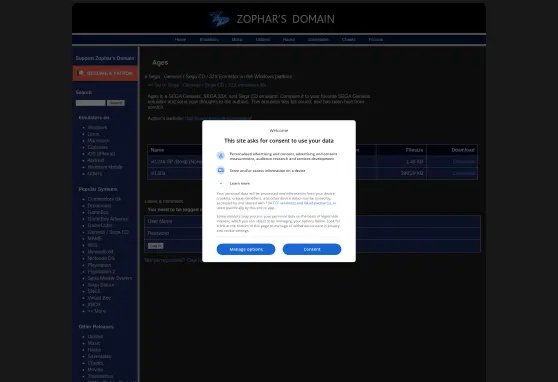Image resolution: width=558 pixels, height=382 pixels.
Task: Open the XBOX system link
Action: tap(94, 304)
